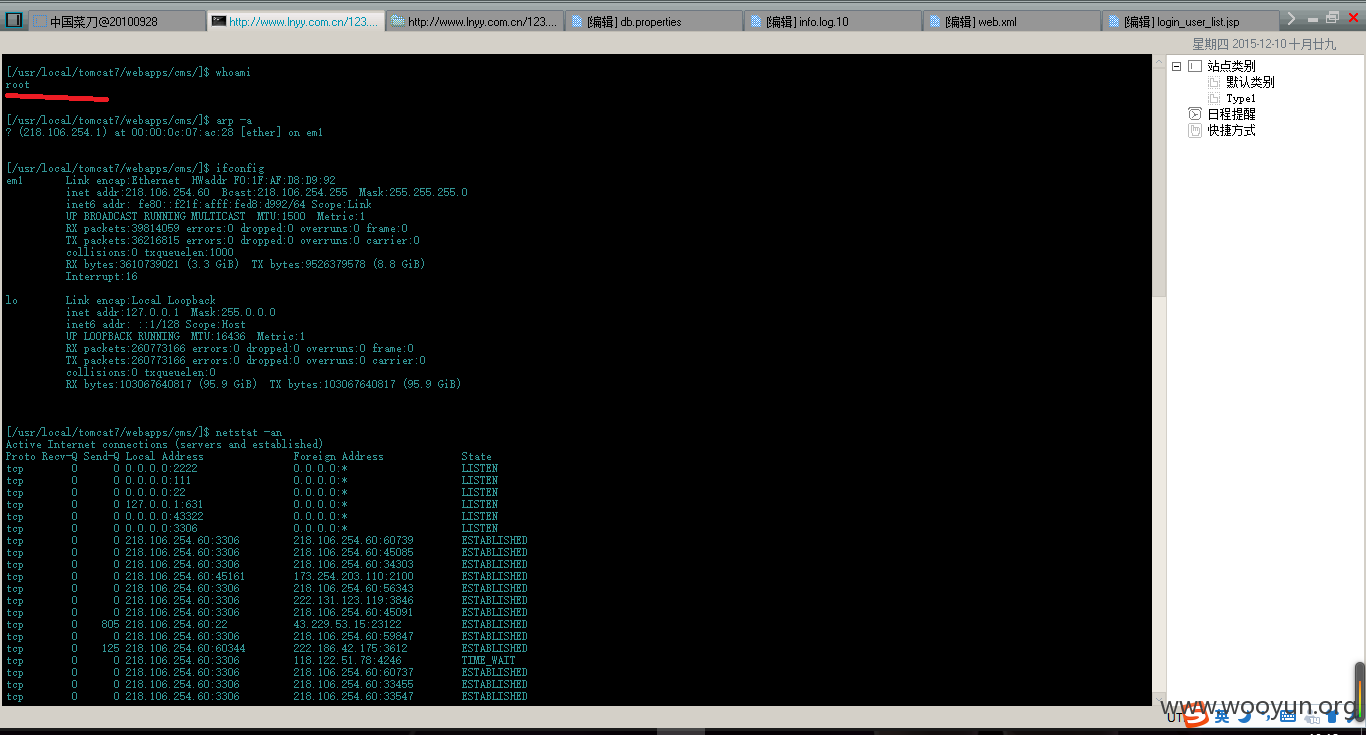Click the ifconfig command line
The height and width of the screenshot is (735, 1366).
coord(135,168)
